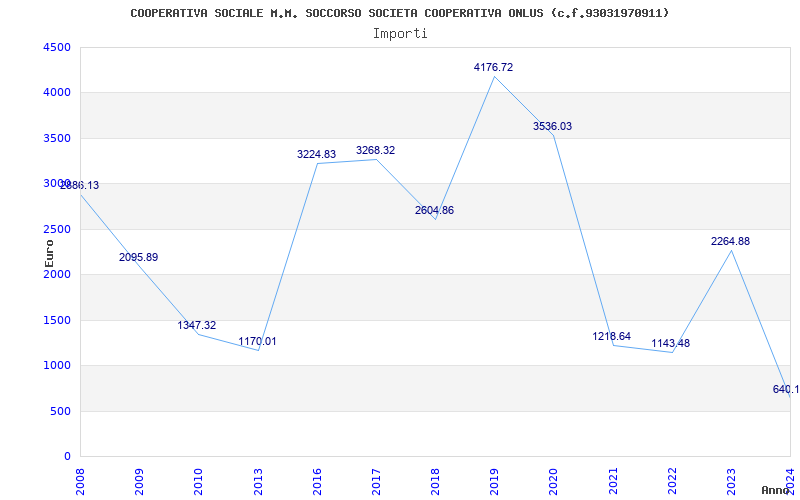This screenshot has height=500, width=800.
Task: Click the 3224.83 data label
Action: point(316,154)
